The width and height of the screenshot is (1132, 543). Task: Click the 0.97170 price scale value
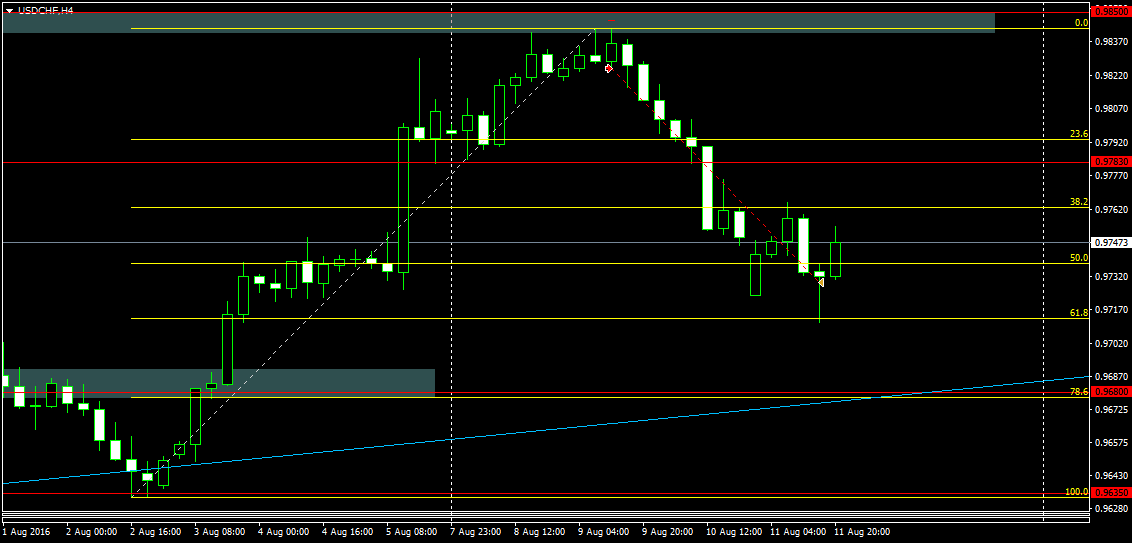tap(1112, 310)
